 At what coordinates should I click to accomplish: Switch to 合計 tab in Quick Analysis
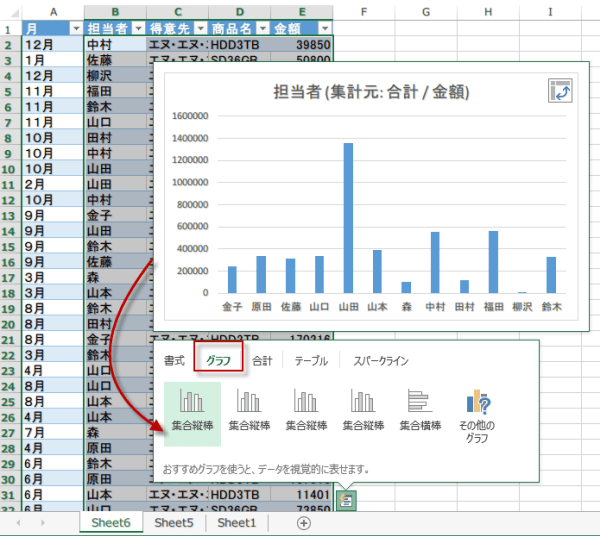click(x=262, y=360)
